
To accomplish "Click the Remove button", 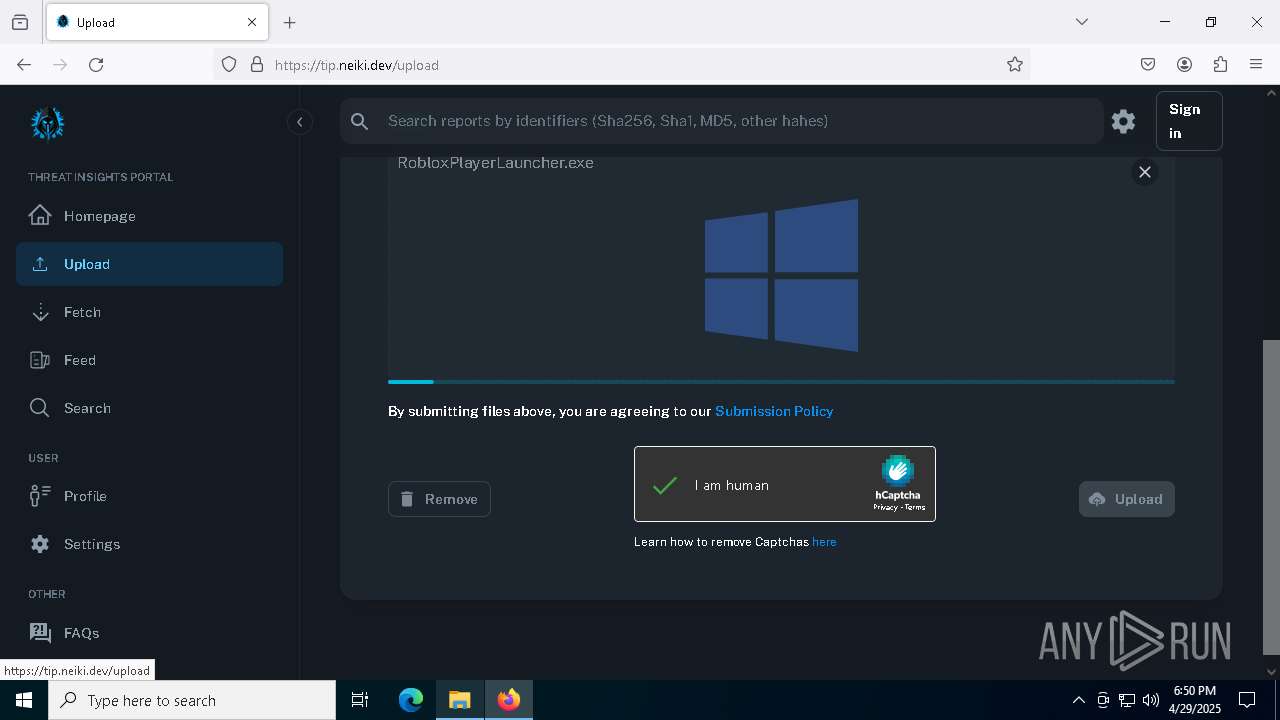I will 439,499.
